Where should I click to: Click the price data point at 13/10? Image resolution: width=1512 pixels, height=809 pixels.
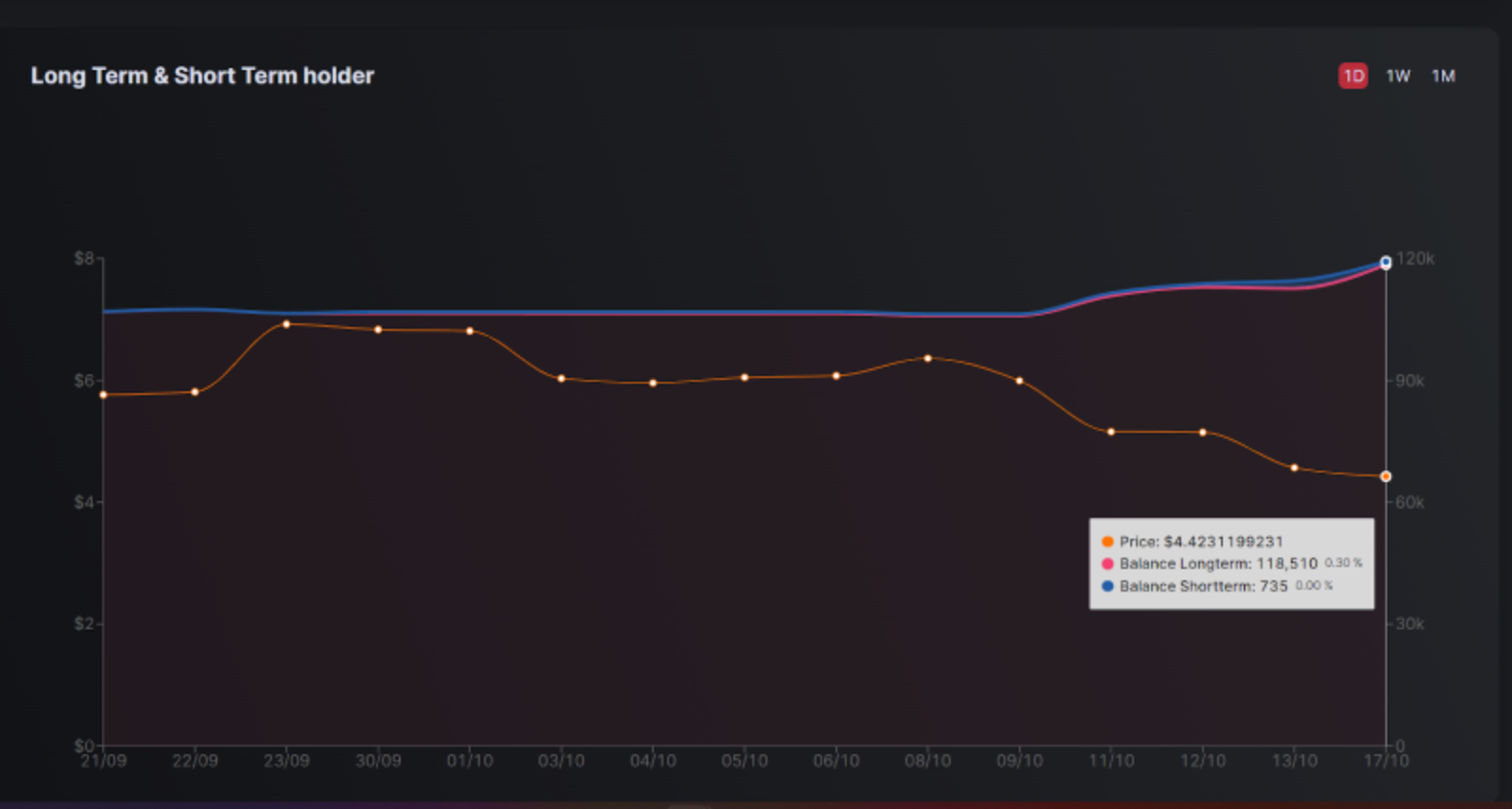tap(1294, 468)
